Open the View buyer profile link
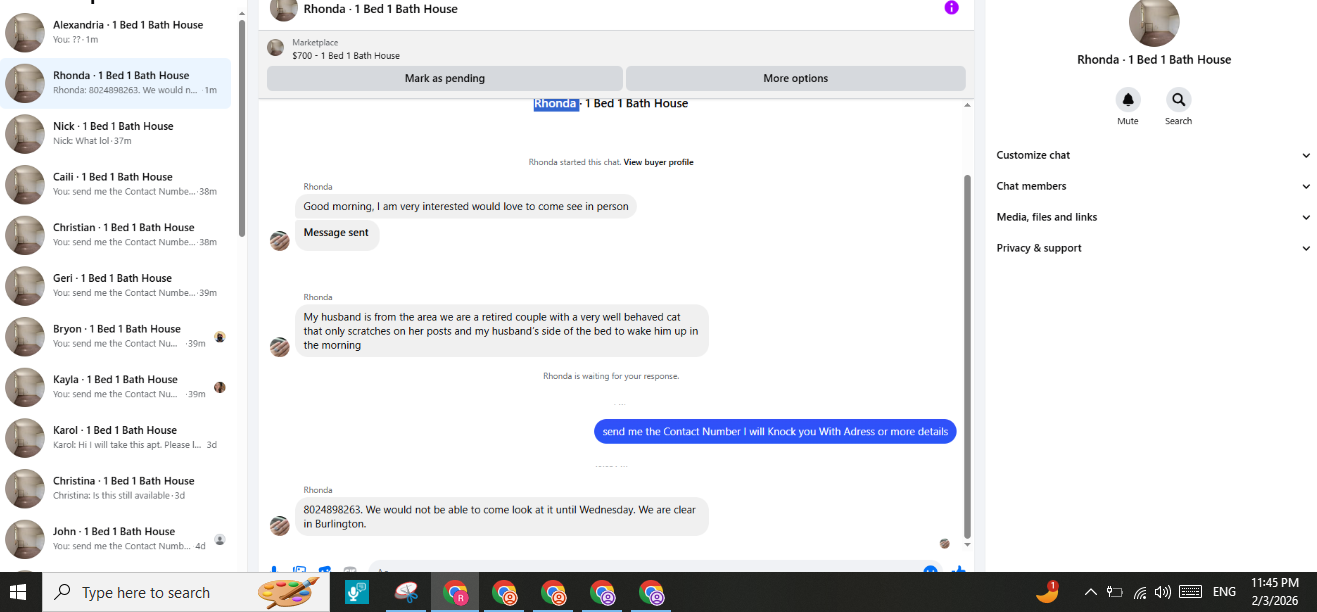This screenshot has width=1317, height=612. (658, 162)
